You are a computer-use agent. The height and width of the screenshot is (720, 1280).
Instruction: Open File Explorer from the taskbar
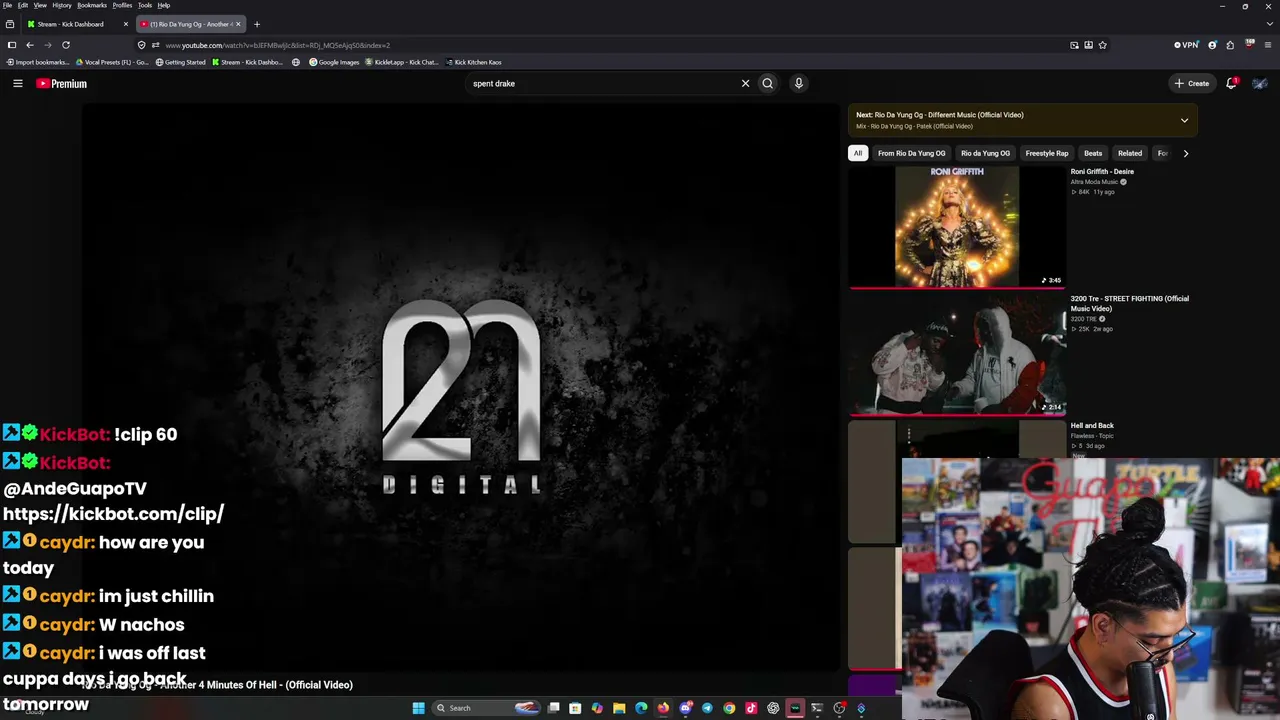point(619,708)
